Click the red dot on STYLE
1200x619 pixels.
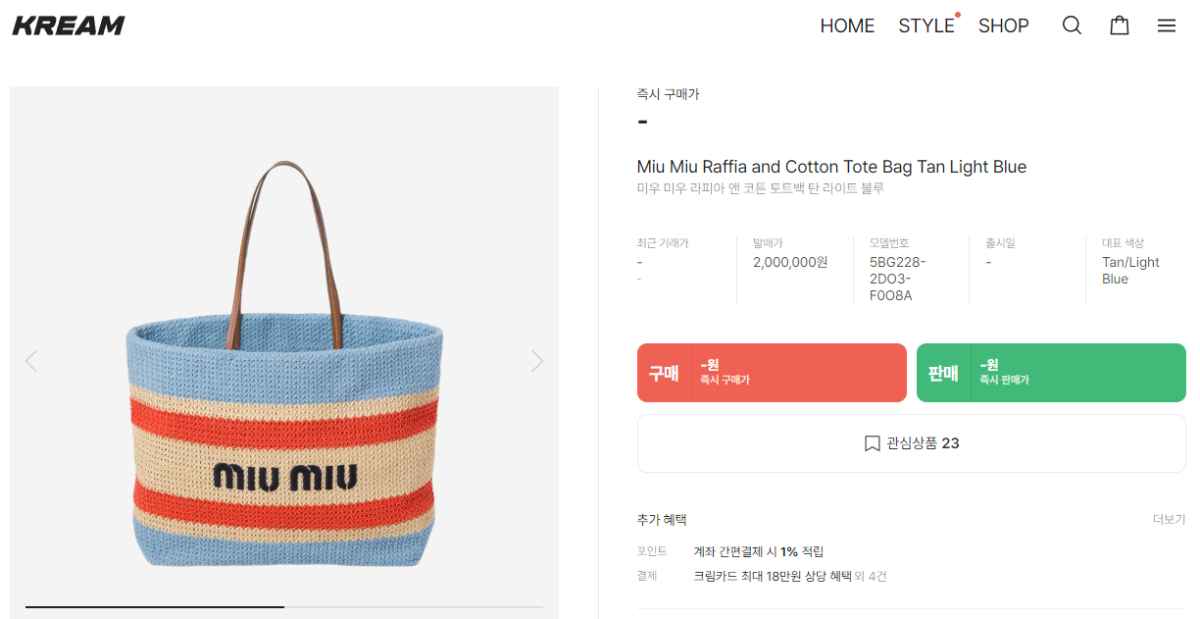pyautogui.click(x=957, y=15)
